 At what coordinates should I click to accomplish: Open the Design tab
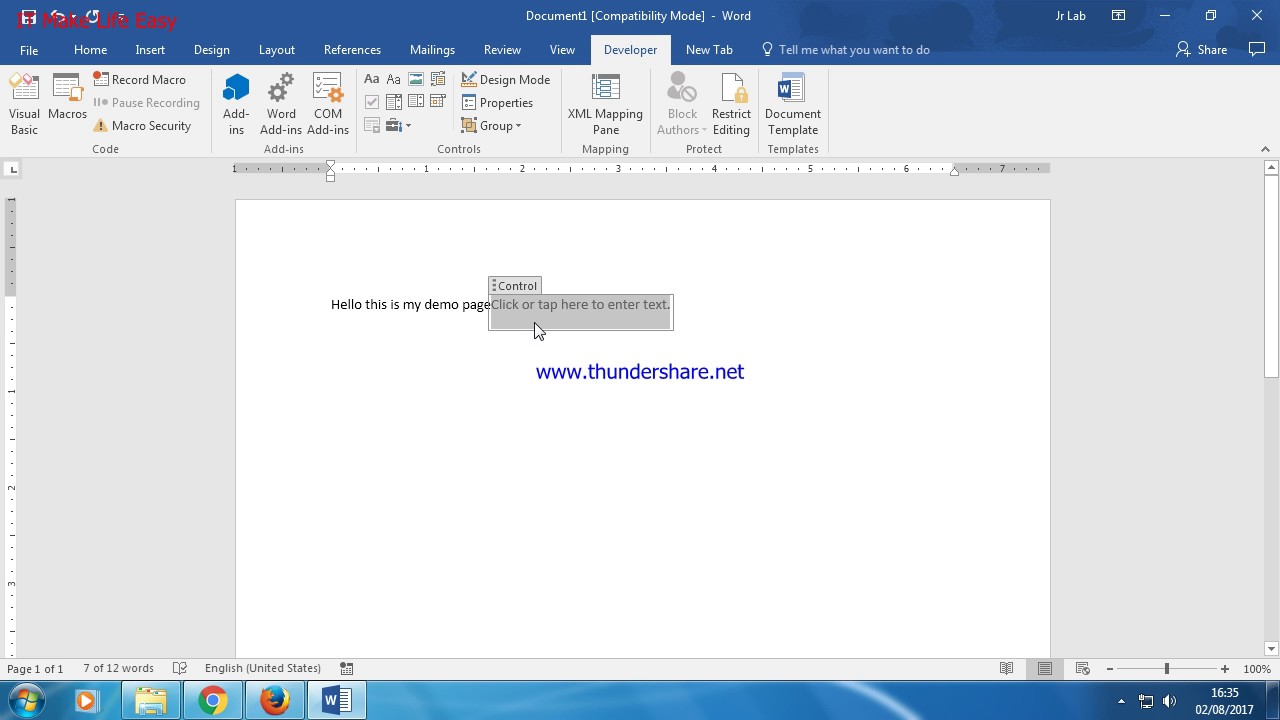pyautogui.click(x=212, y=50)
